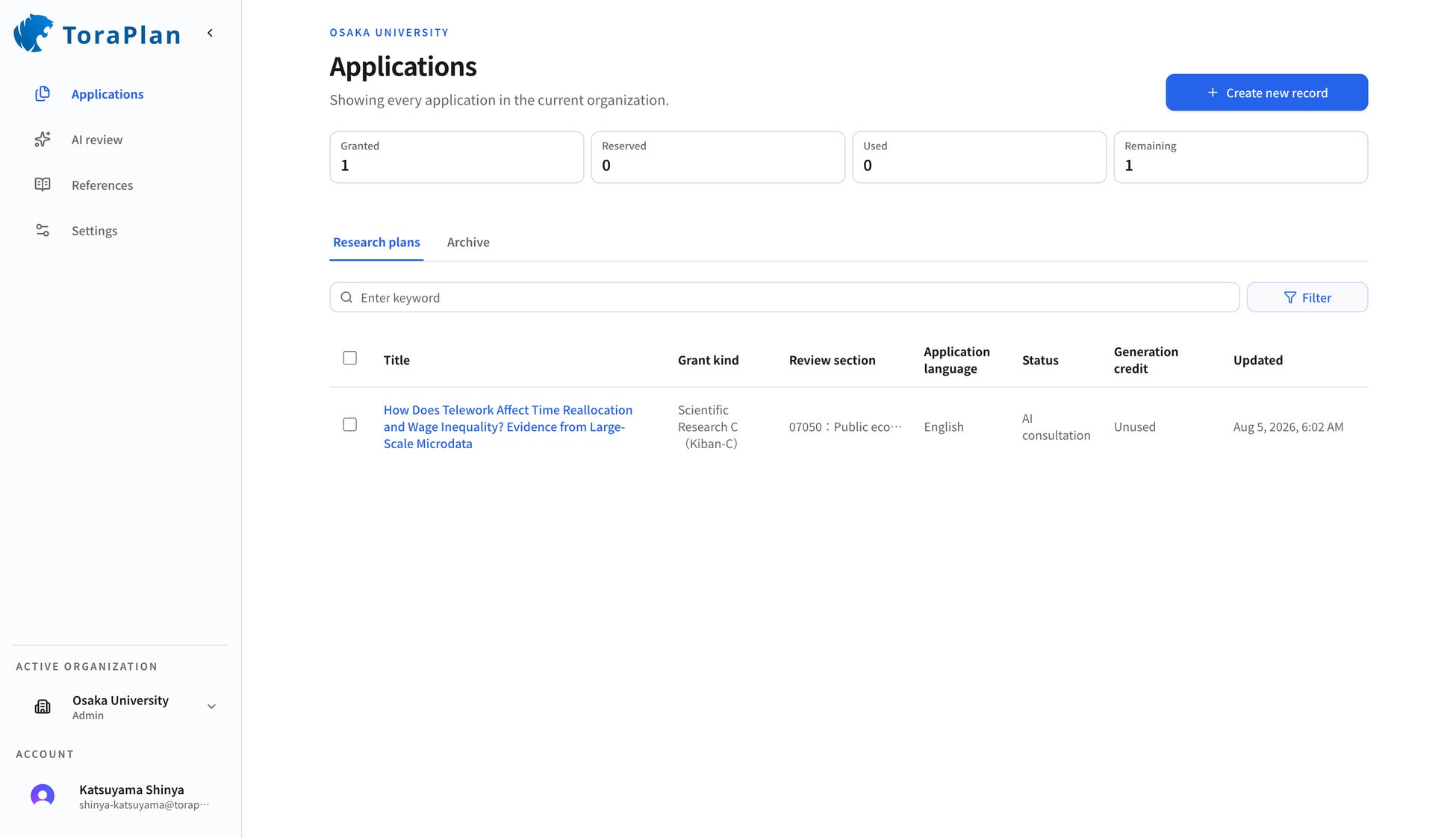1456x838 pixels.
Task: Click the Katsuyama Shinya user avatar
Action: click(x=43, y=795)
